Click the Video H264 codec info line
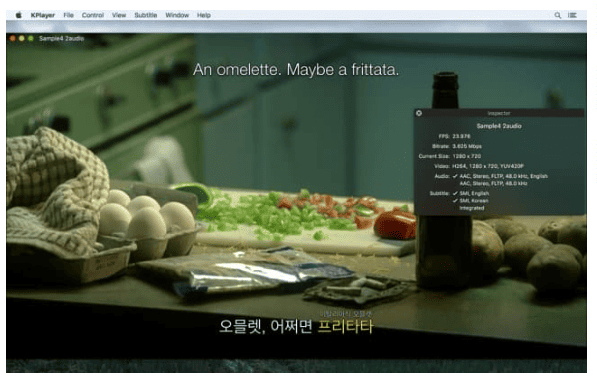The image size is (597, 378). pyautogui.click(x=488, y=166)
